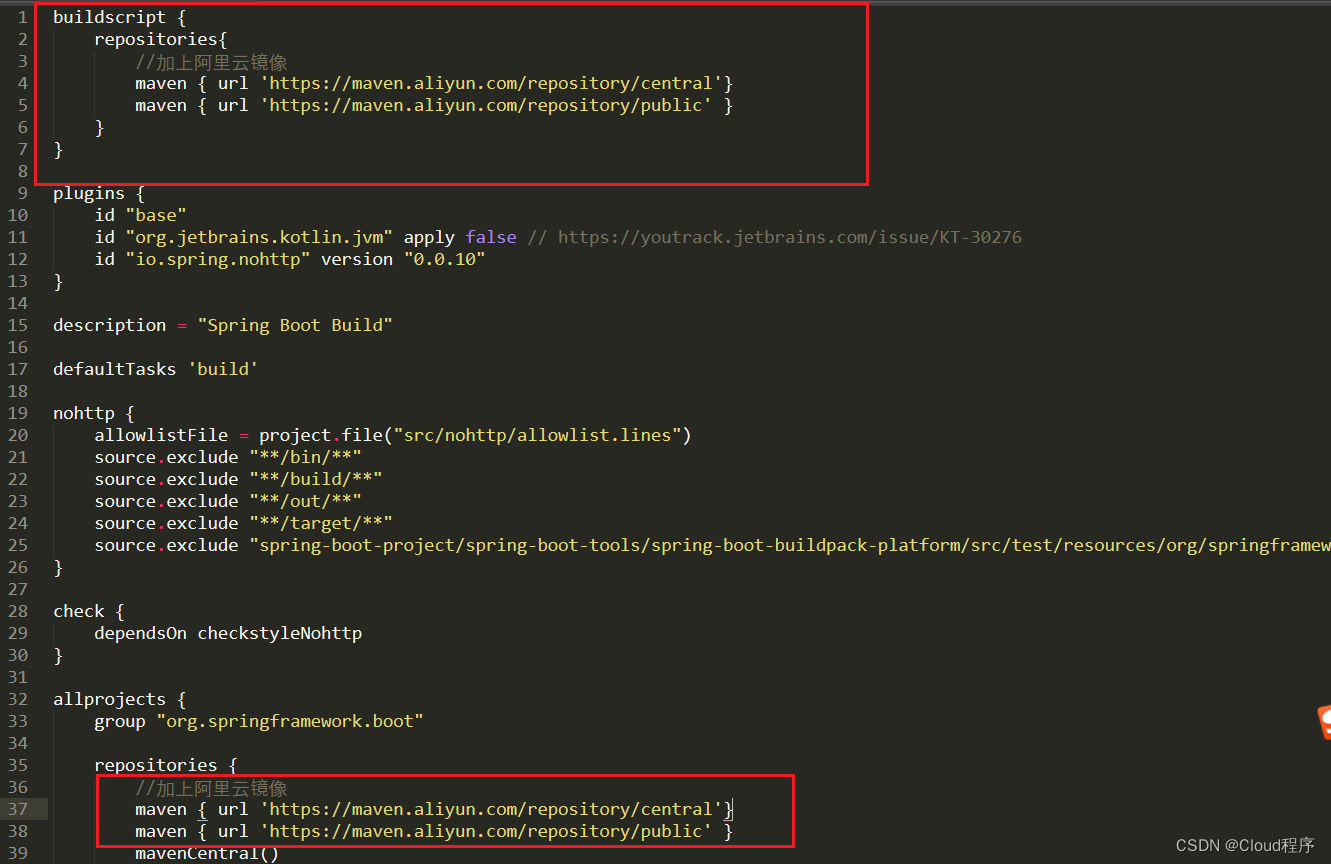Click the 'false' keyword on line 11
Viewport: 1331px width, 864px height.
pyautogui.click(x=491, y=237)
